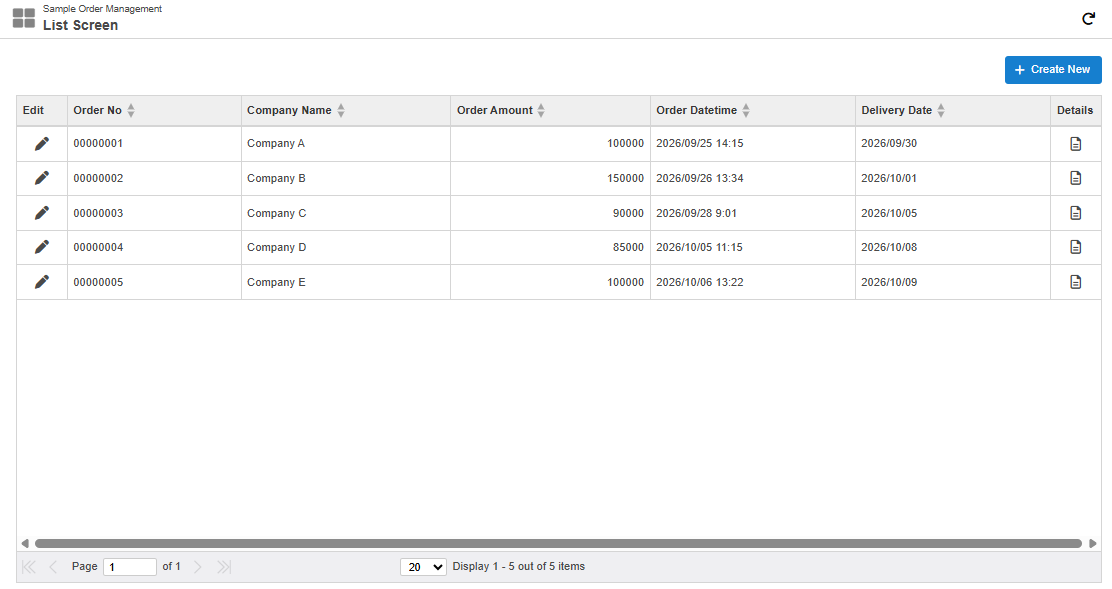1112x589 pixels.
Task: Go to the first page
Action: (x=28, y=566)
